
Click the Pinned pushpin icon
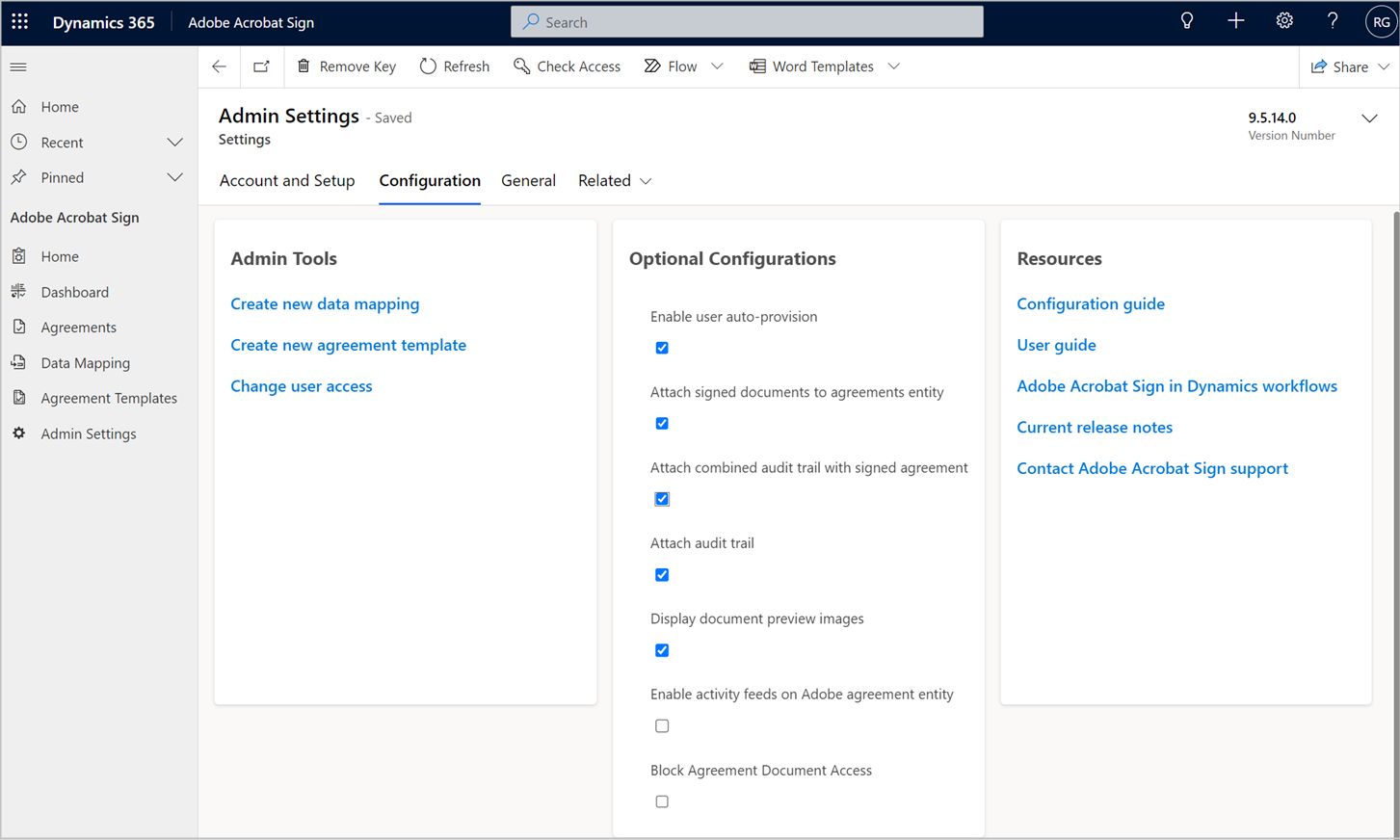tap(18, 177)
